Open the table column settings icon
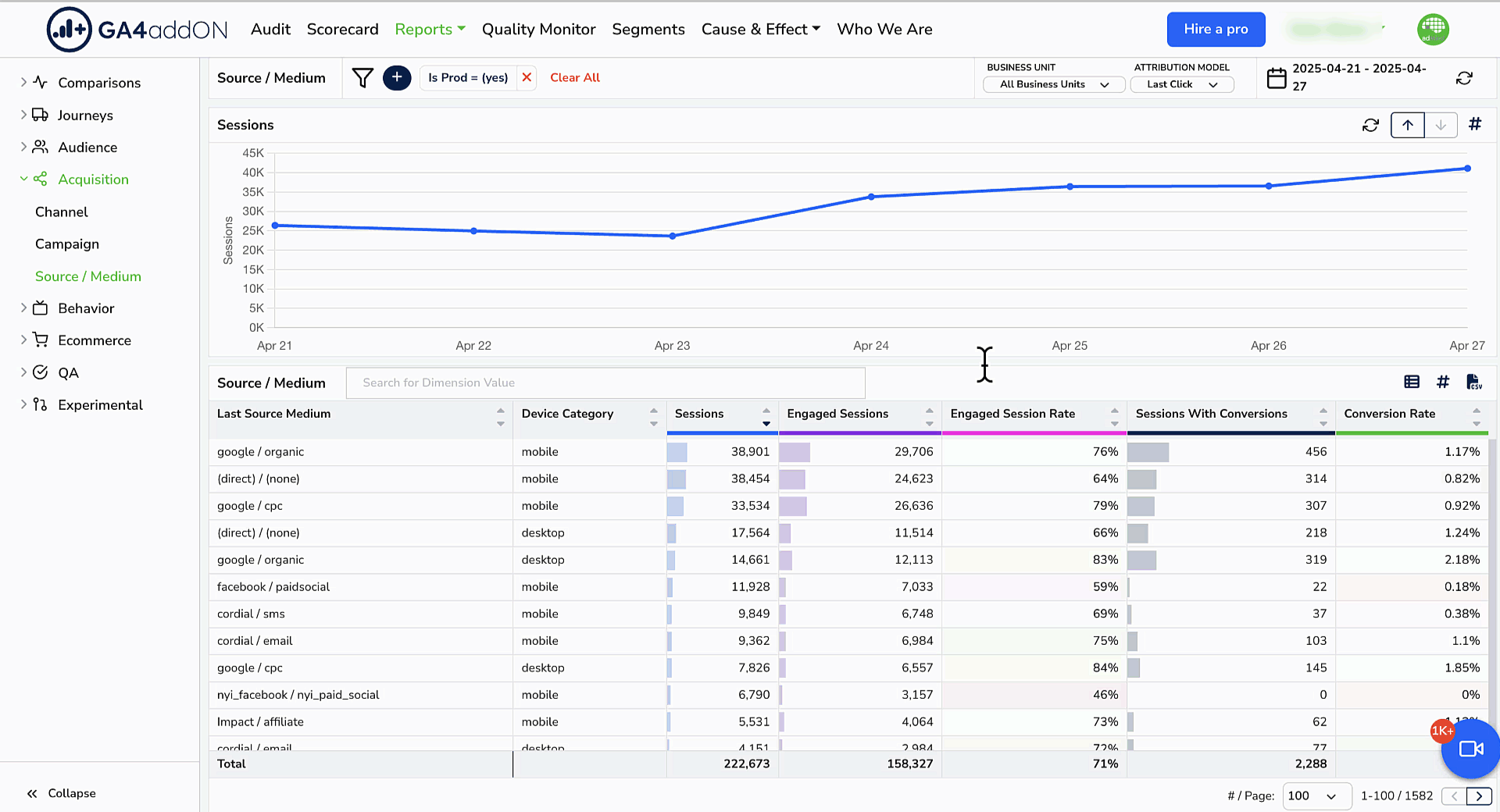This screenshot has width=1500, height=812. tap(1412, 382)
